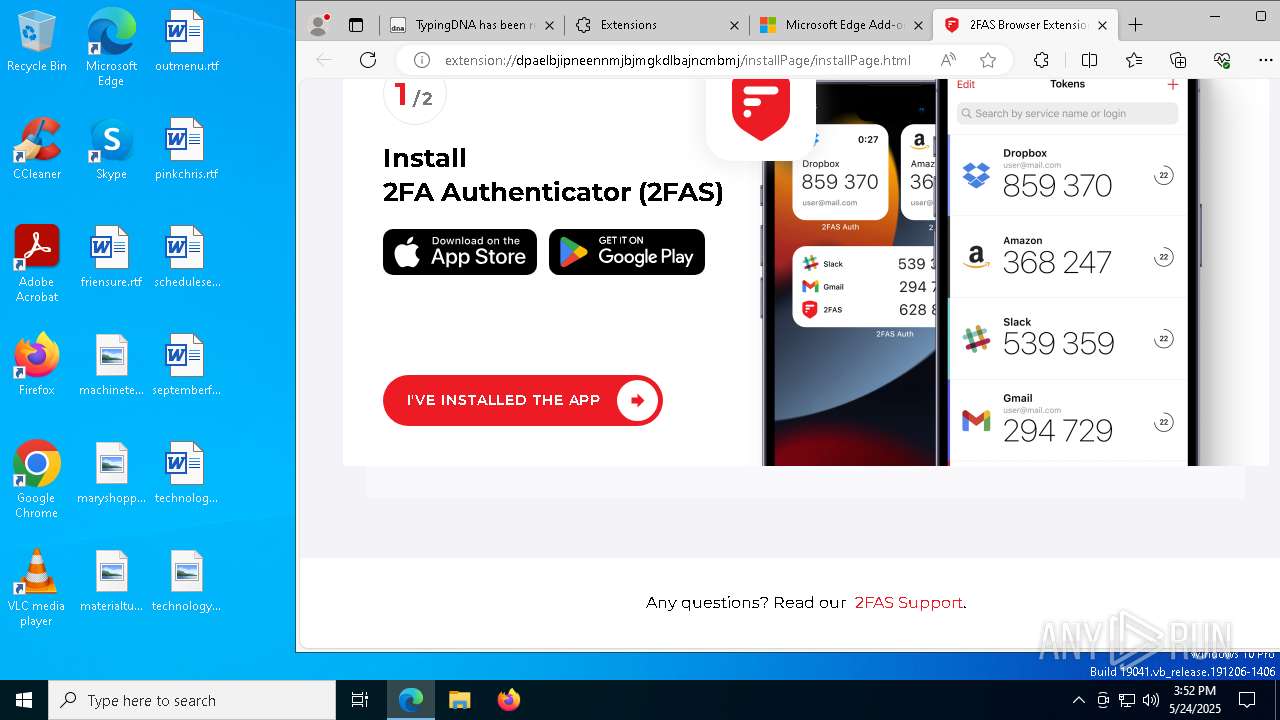Open Edge profile avatar icon
This screenshot has width=1280, height=720.
[320, 24]
